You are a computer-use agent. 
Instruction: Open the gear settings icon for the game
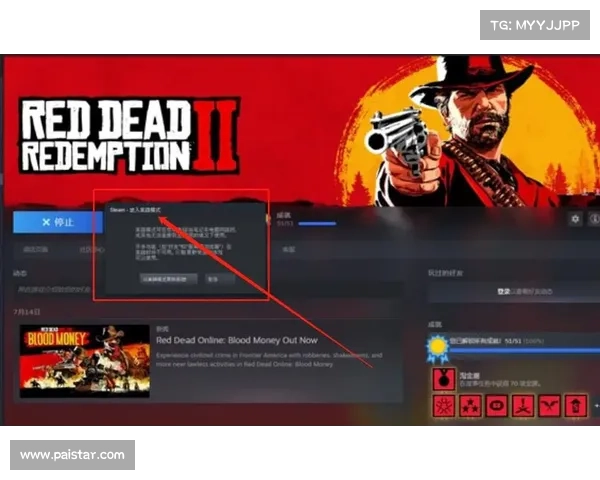(x=575, y=219)
